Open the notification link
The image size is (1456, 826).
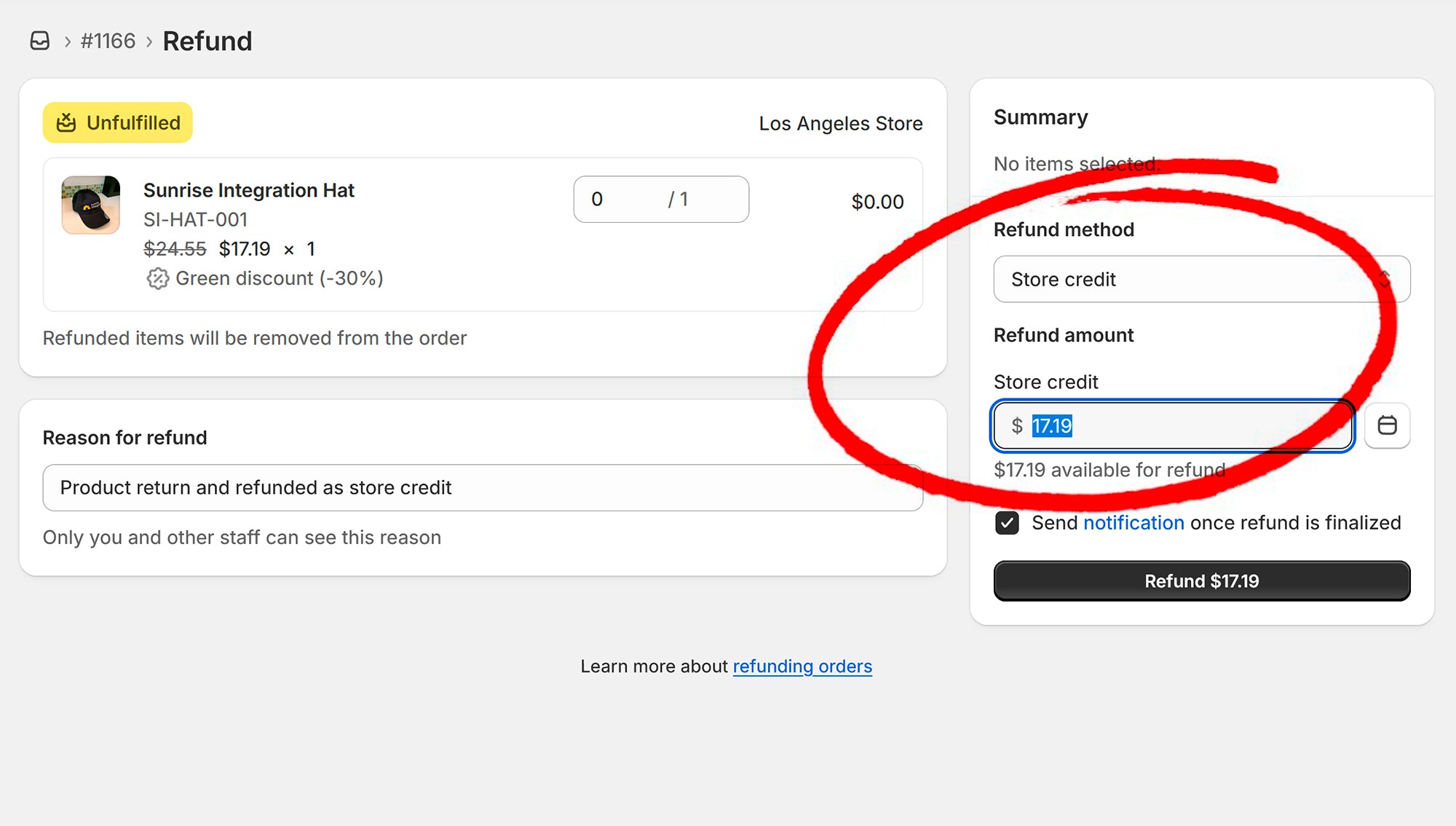tap(1133, 523)
